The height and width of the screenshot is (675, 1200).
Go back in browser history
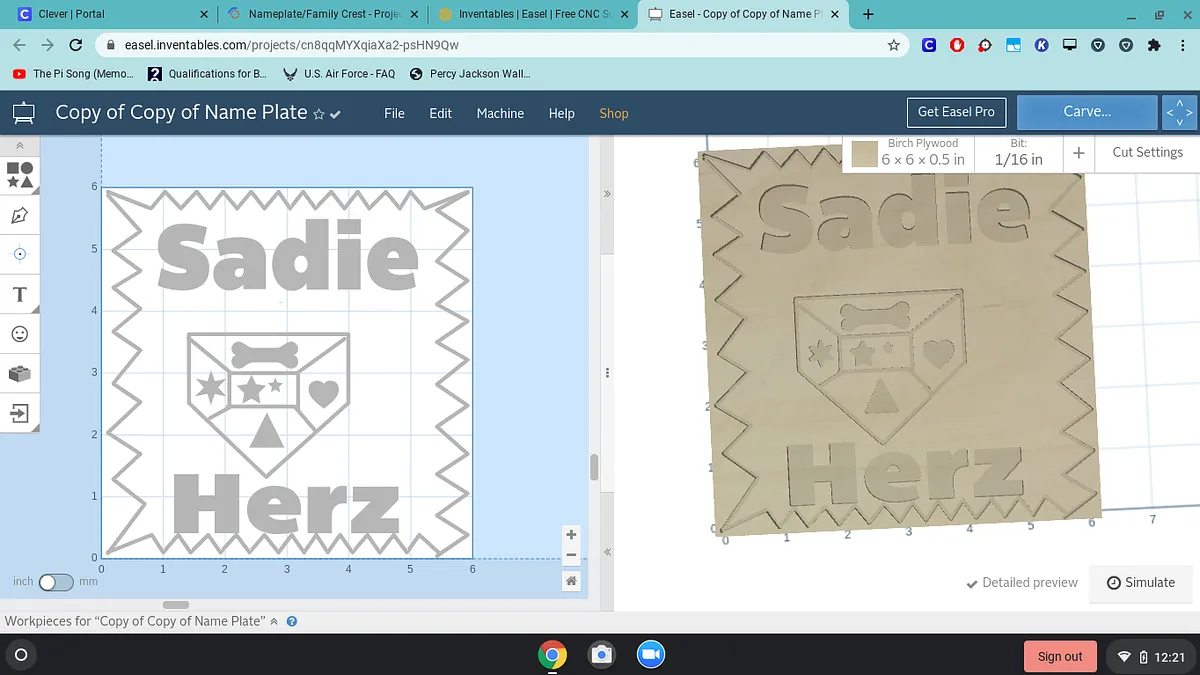pyautogui.click(x=19, y=45)
